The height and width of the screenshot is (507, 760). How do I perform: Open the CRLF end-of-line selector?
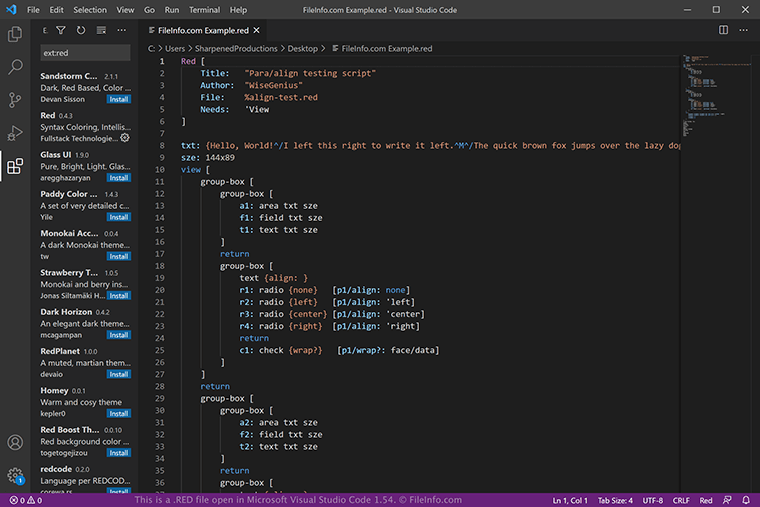pos(681,500)
